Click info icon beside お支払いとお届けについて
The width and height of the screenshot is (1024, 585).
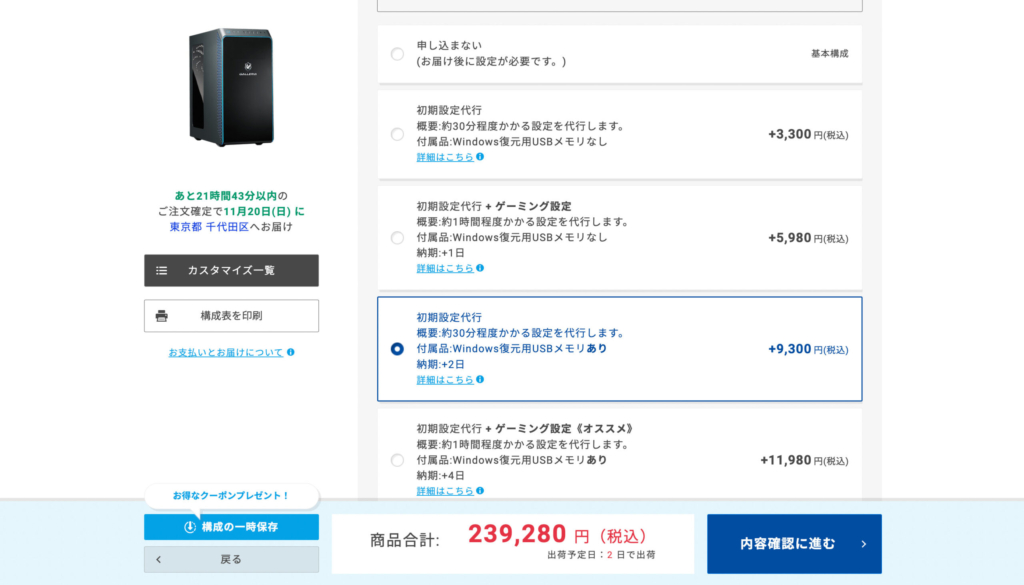click(291, 352)
